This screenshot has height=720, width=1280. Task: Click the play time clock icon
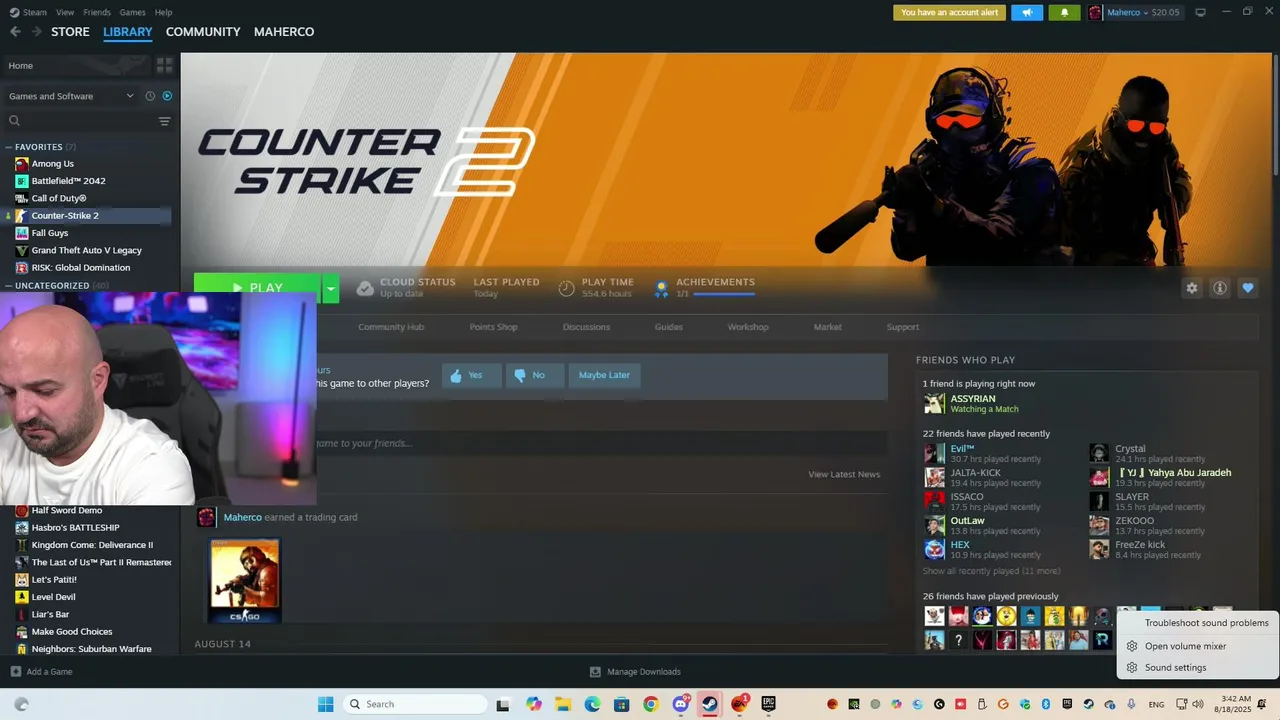(x=567, y=288)
